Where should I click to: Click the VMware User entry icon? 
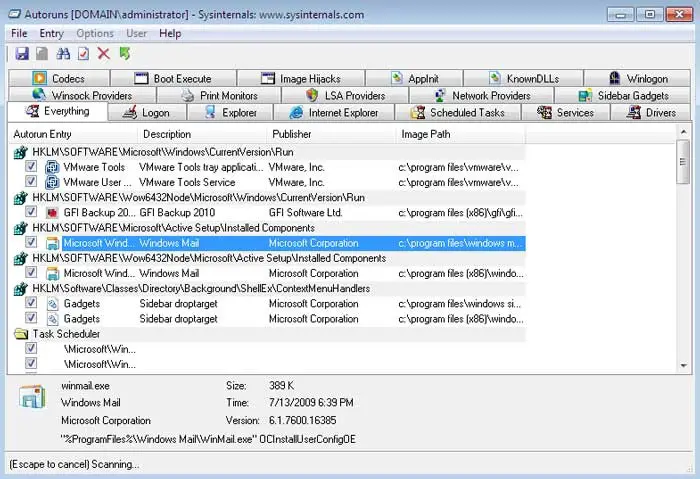coord(52,182)
